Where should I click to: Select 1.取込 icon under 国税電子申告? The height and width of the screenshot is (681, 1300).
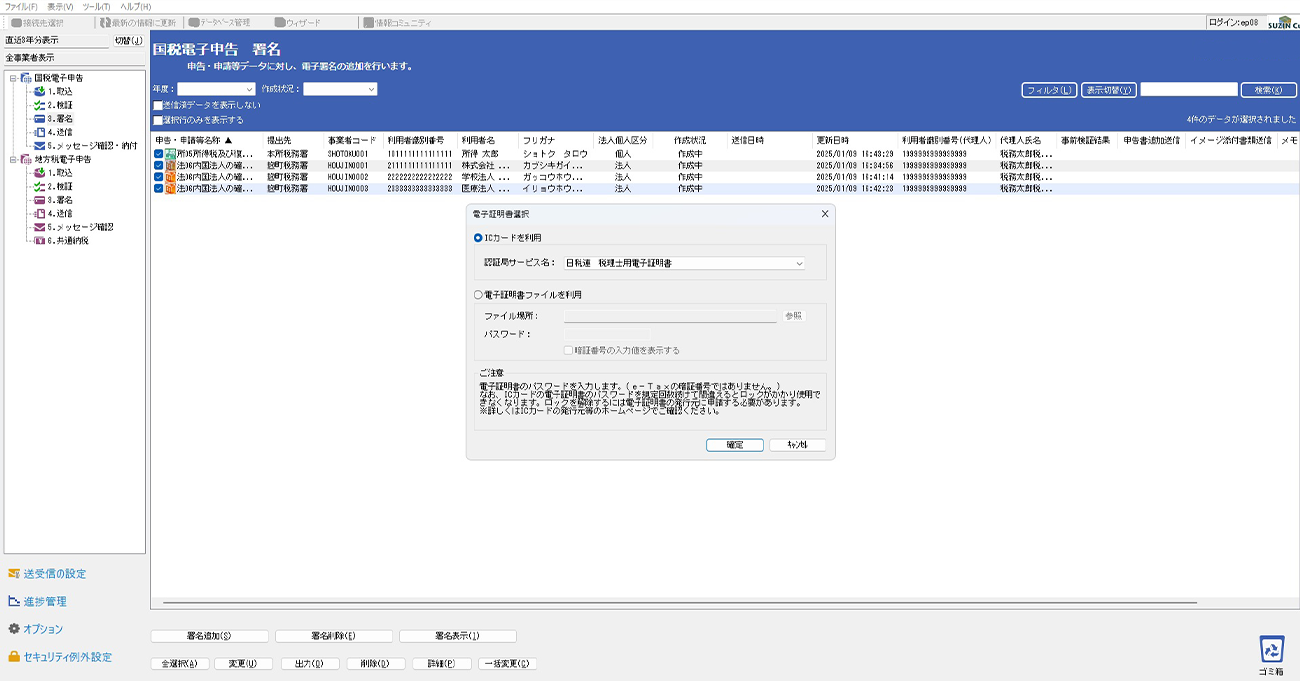(40, 91)
